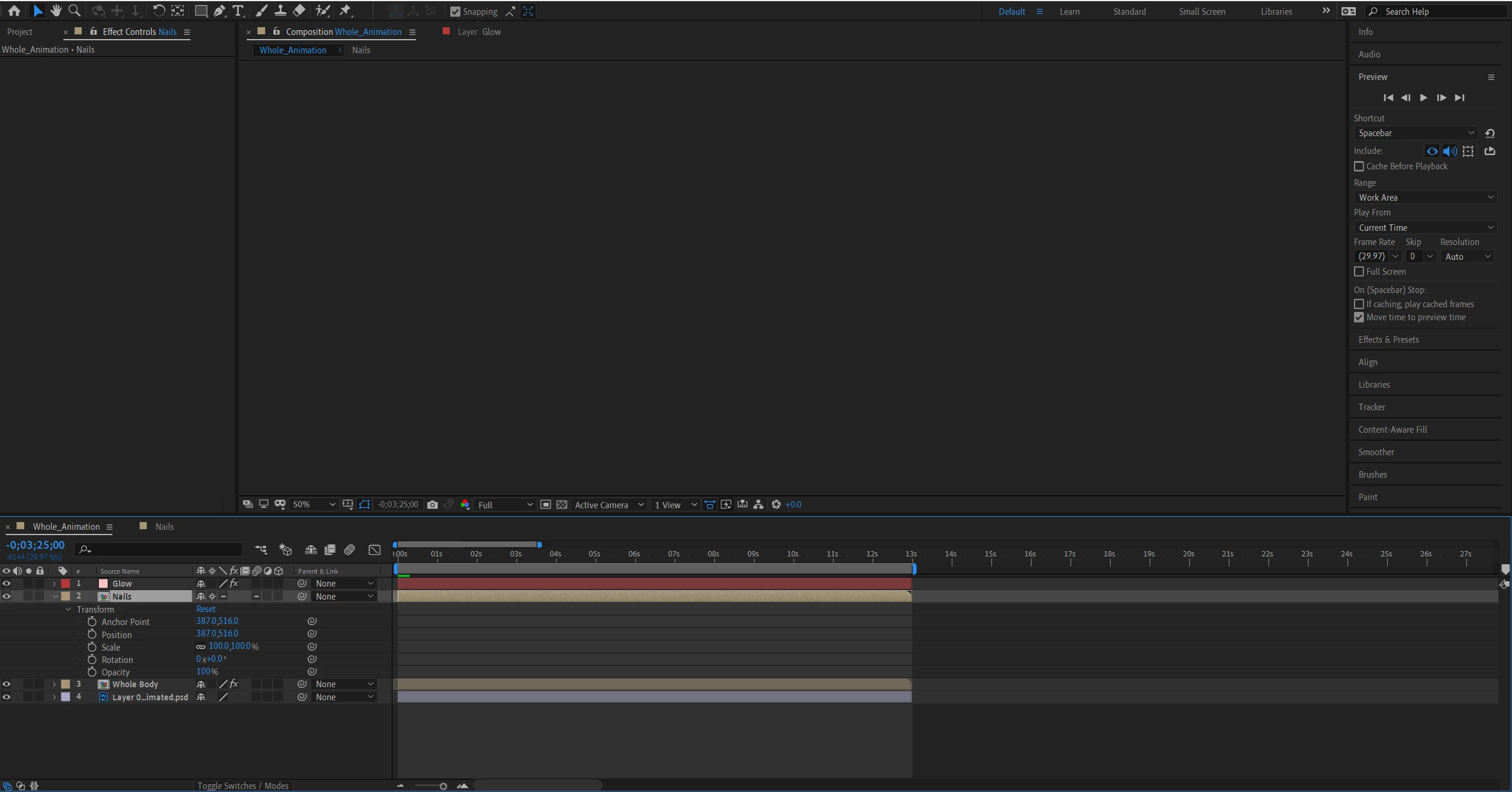The width and height of the screenshot is (1512, 792).
Task: Switch to the Project panel tab
Action: pos(20,32)
